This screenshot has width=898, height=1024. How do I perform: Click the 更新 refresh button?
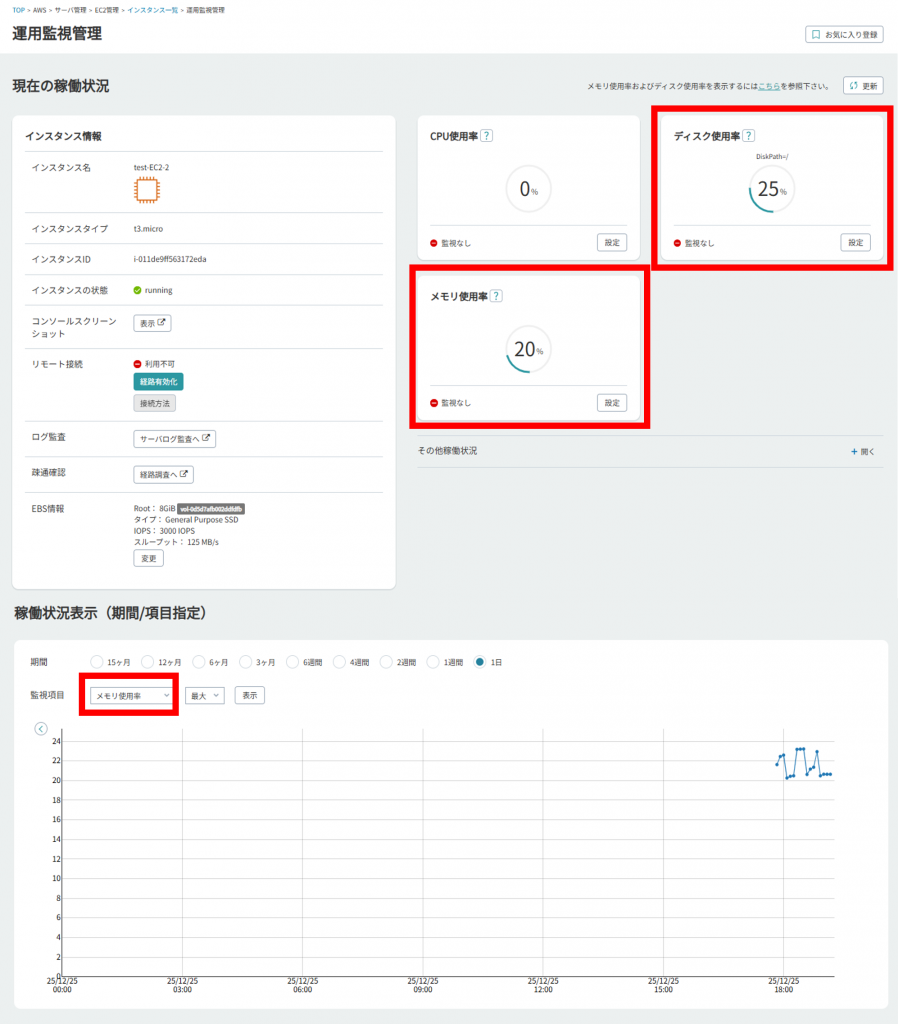click(x=862, y=86)
